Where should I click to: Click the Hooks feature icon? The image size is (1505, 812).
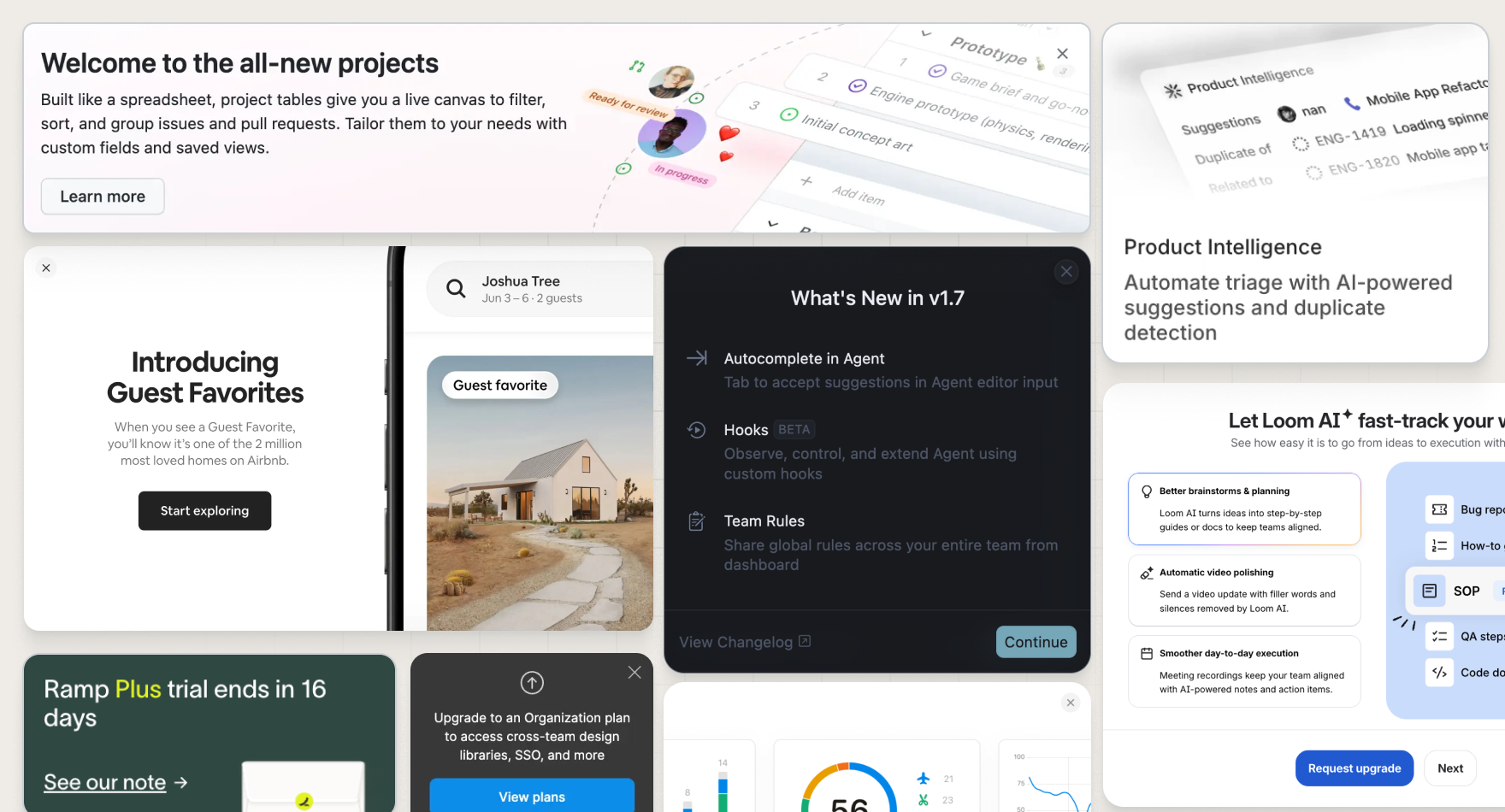697,430
